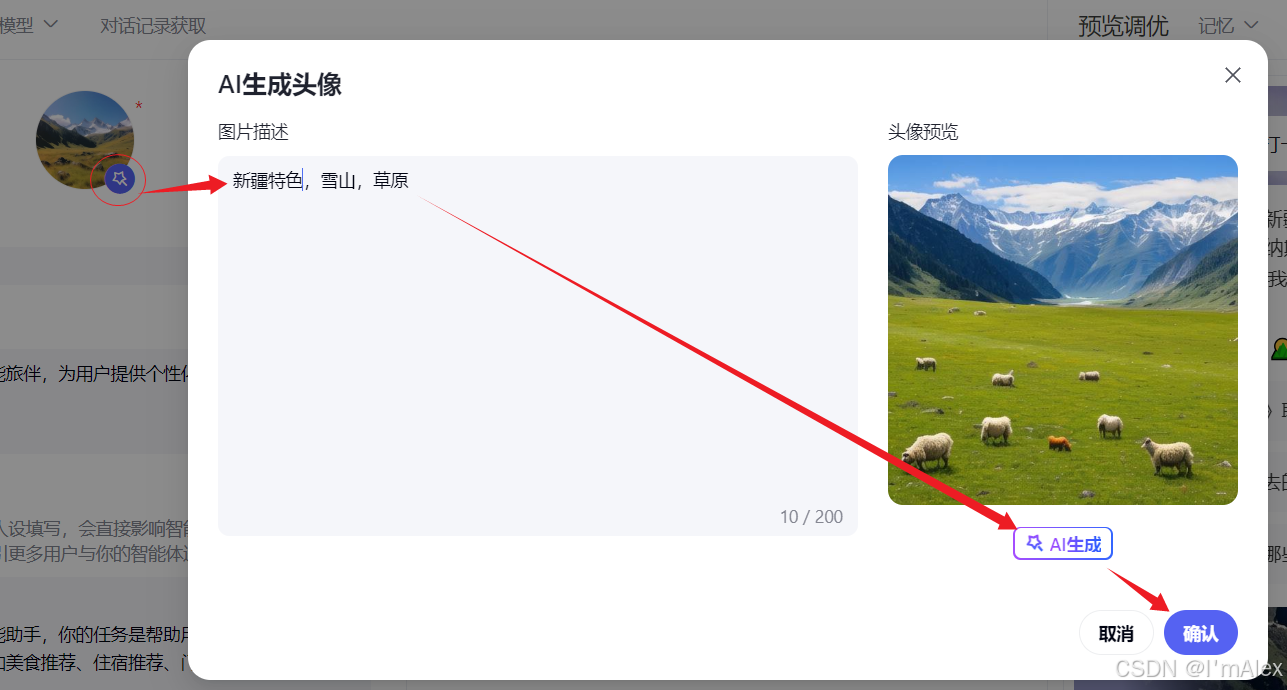
Task: Click inside the 图片描述 text area
Action: pyautogui.click(x=538, y=345)
